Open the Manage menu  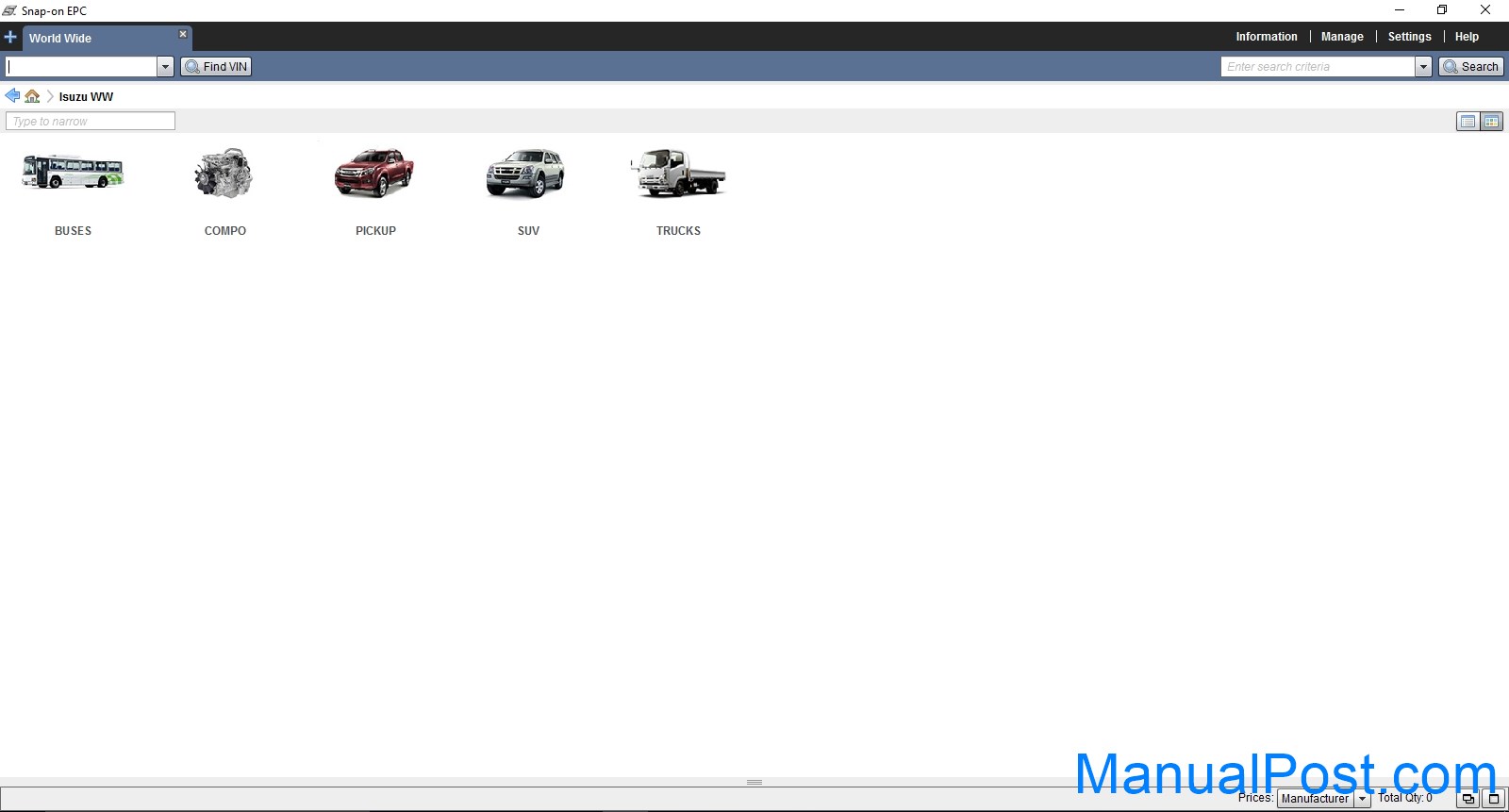[x=1342, y=37]
